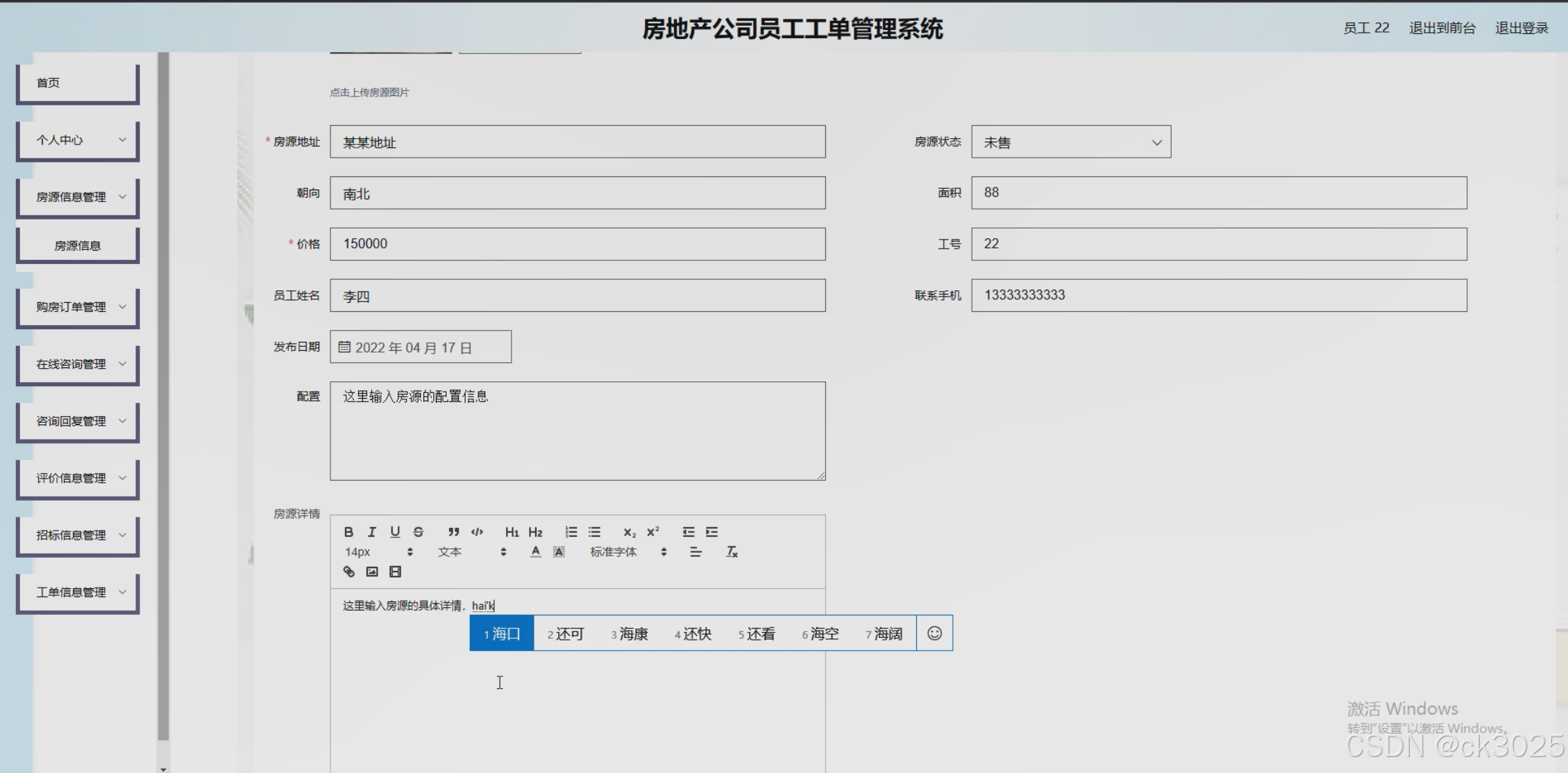Toggle underline formatting
1568x773 pixels.
click(x=395, y=532)
